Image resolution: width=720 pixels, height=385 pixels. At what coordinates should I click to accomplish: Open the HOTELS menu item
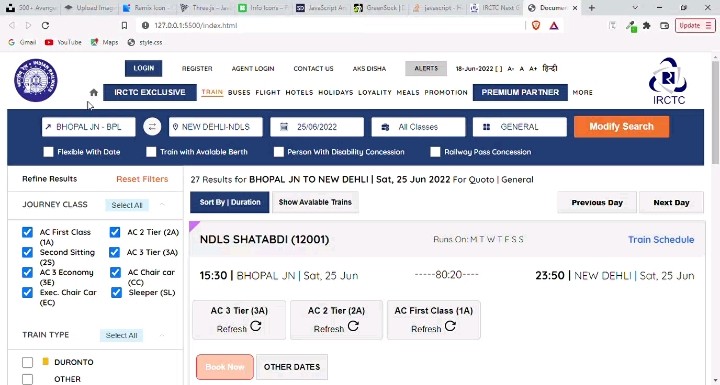[x=299, y=92]
